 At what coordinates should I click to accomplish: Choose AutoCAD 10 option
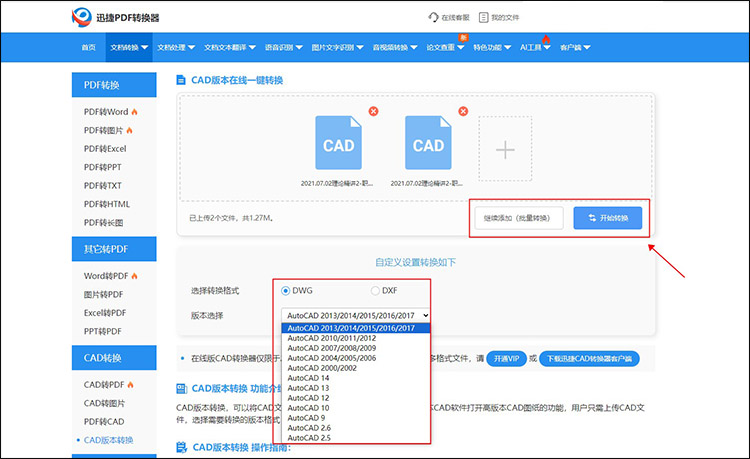click(355, 408)
